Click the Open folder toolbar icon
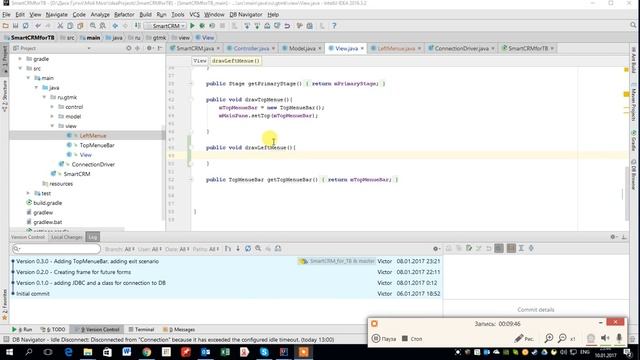Image resolution: width=640 pixels, height=360 pixels. (x=5, y=26)
